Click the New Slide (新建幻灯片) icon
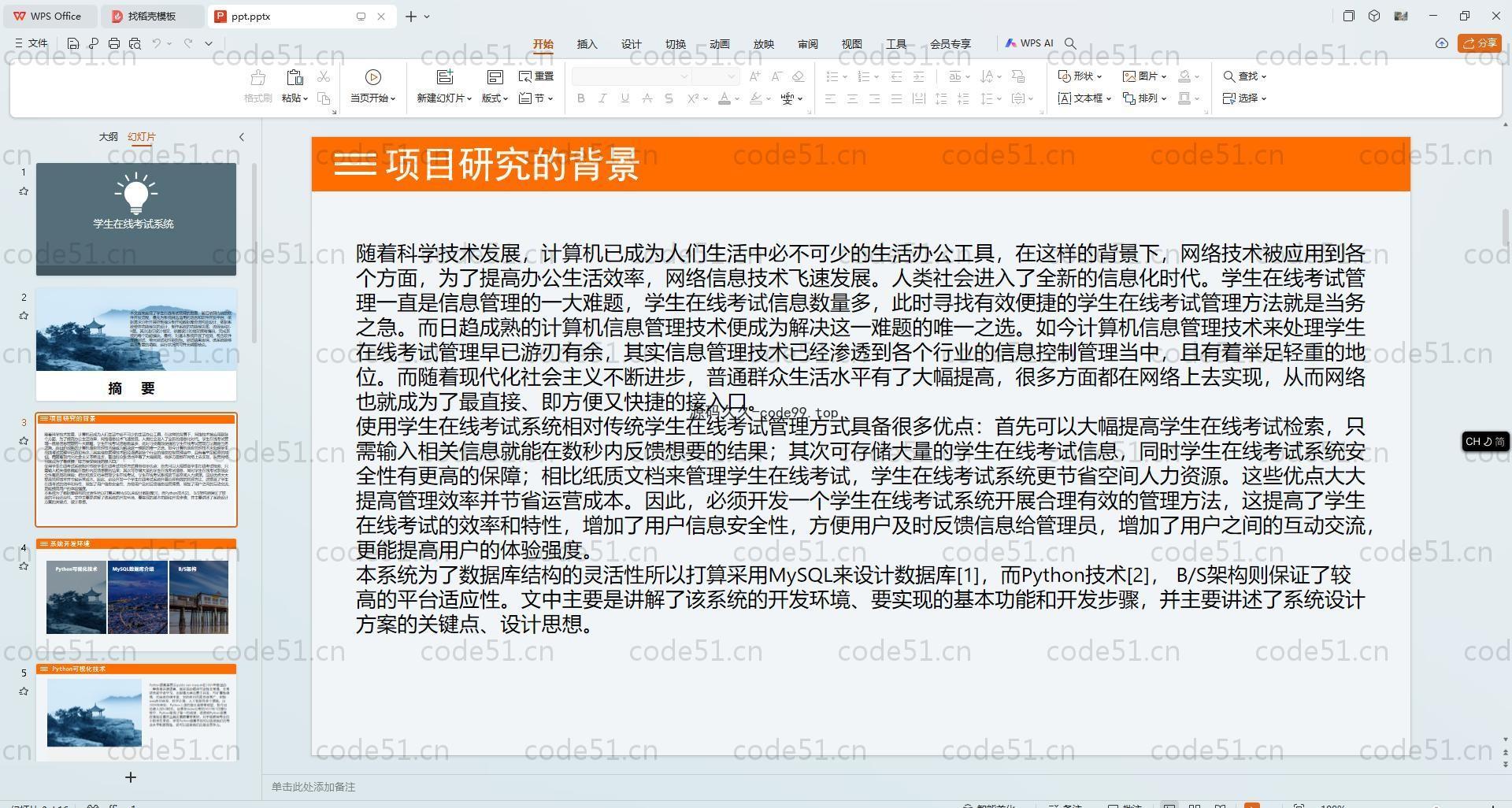Viewport: 1512px width, 808px height. 445,77
